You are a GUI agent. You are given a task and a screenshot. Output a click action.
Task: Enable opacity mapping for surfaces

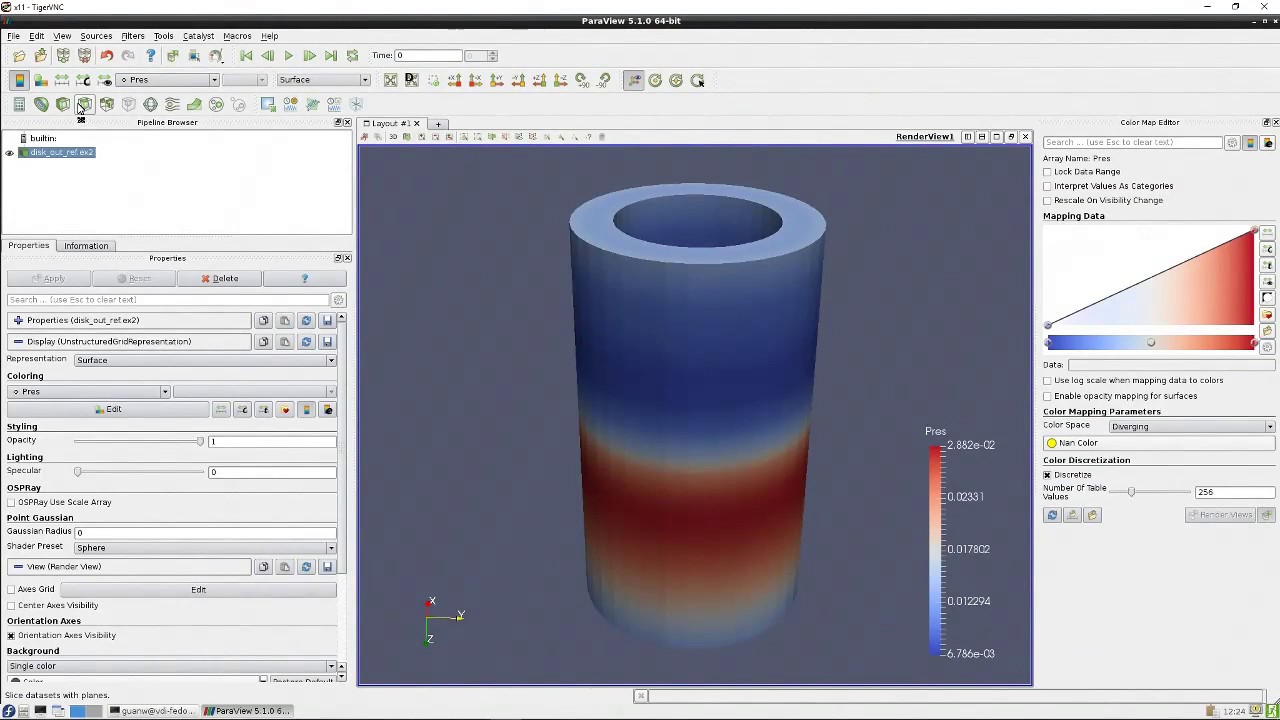pyautogui.click(x=1048, y=396)
